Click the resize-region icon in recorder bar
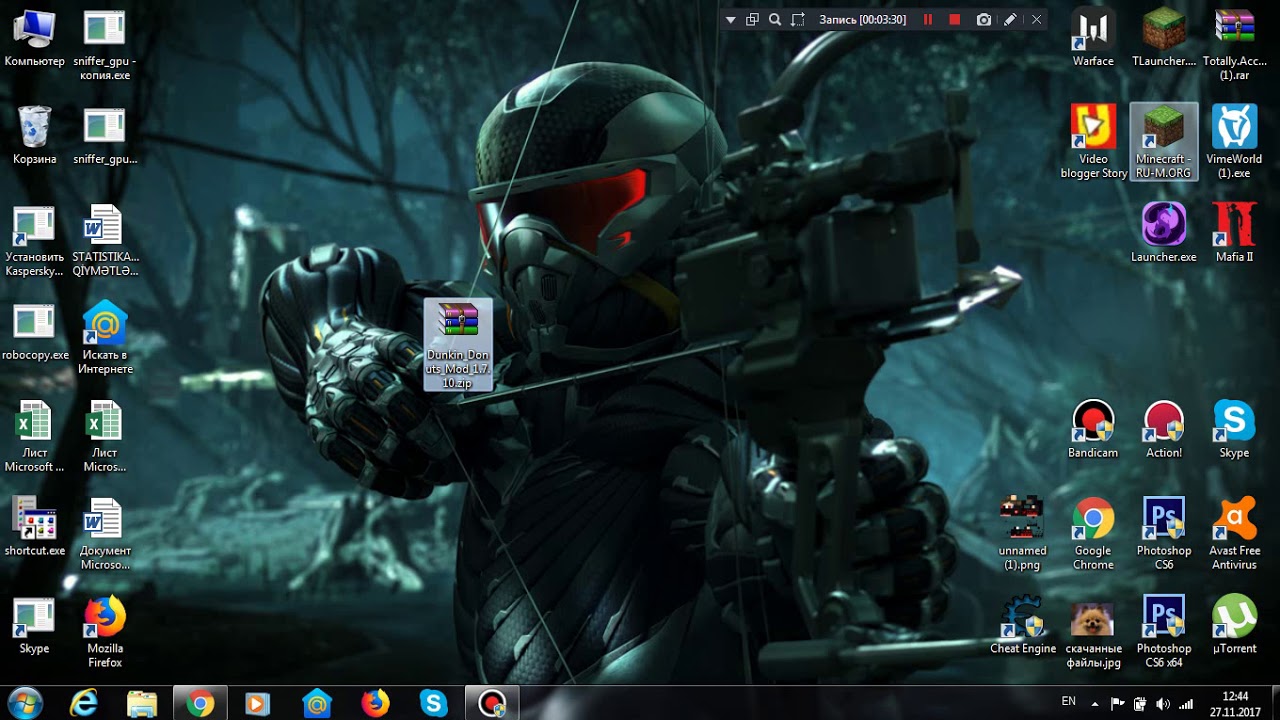 click(798, 19)
